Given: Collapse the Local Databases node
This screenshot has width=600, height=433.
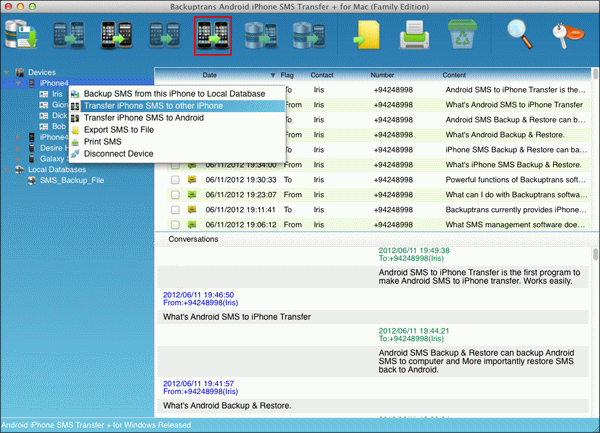Looking at the screenshot, I should [x=7, y=169].
